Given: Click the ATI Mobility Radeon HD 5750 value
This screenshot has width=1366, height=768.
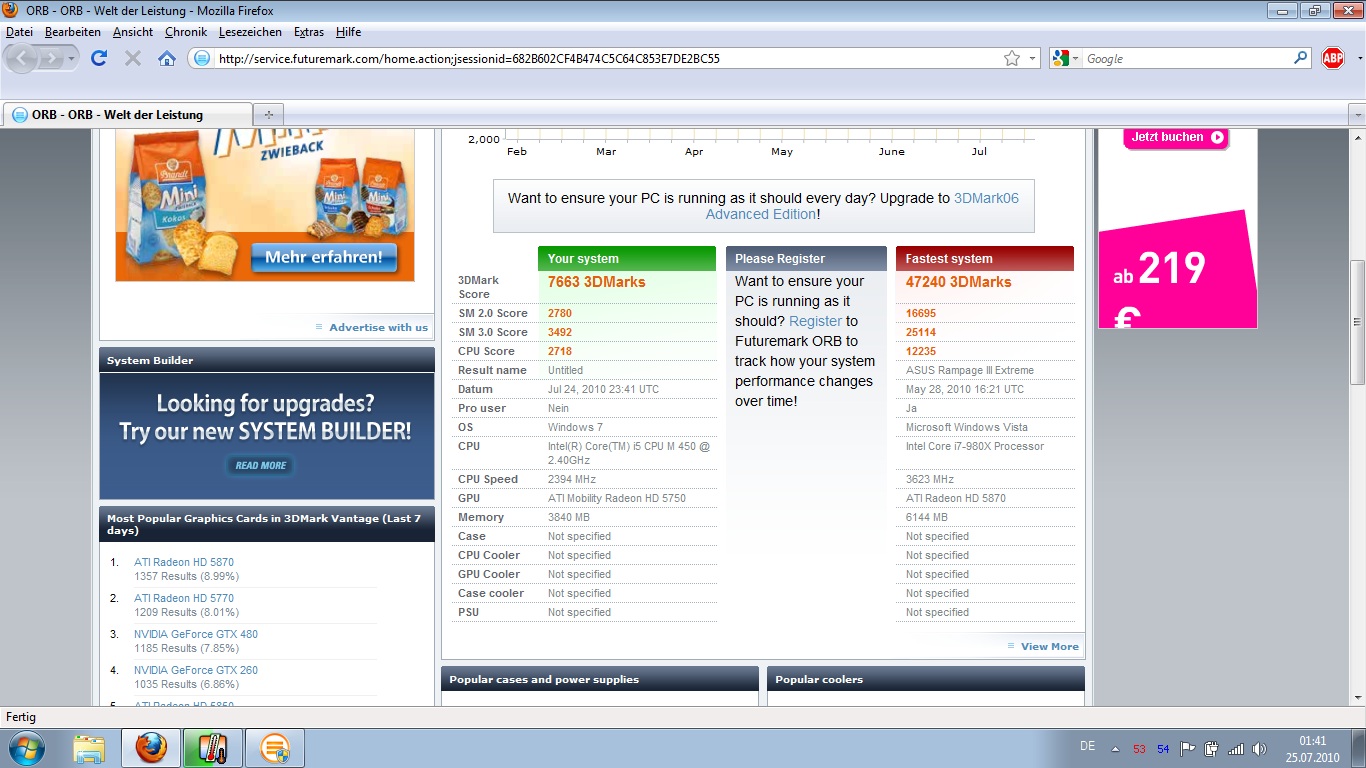Looking at the screenshot, I should (616, 498).
